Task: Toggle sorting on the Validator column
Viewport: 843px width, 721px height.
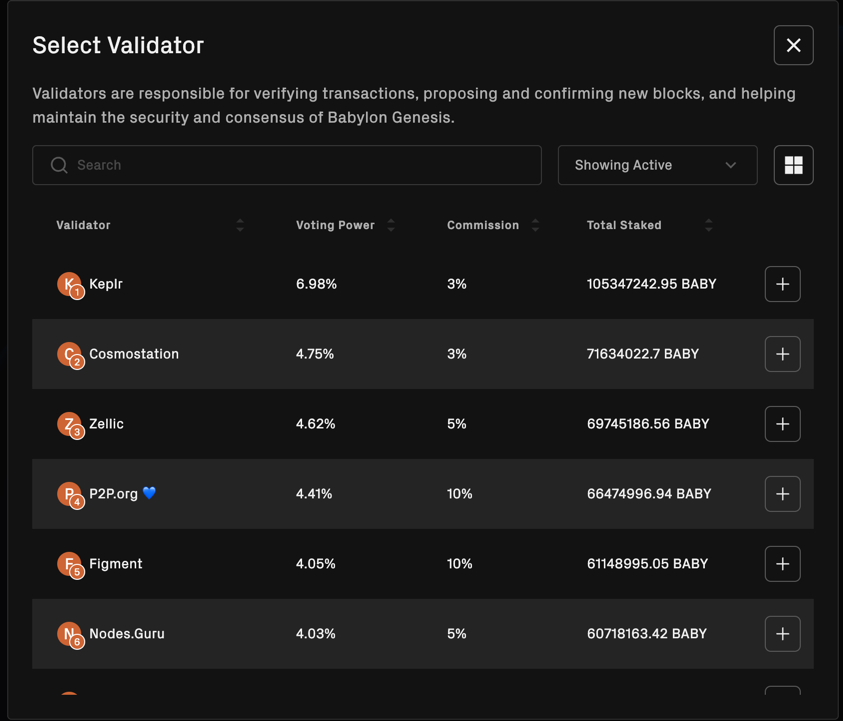Action: point(240,225)
